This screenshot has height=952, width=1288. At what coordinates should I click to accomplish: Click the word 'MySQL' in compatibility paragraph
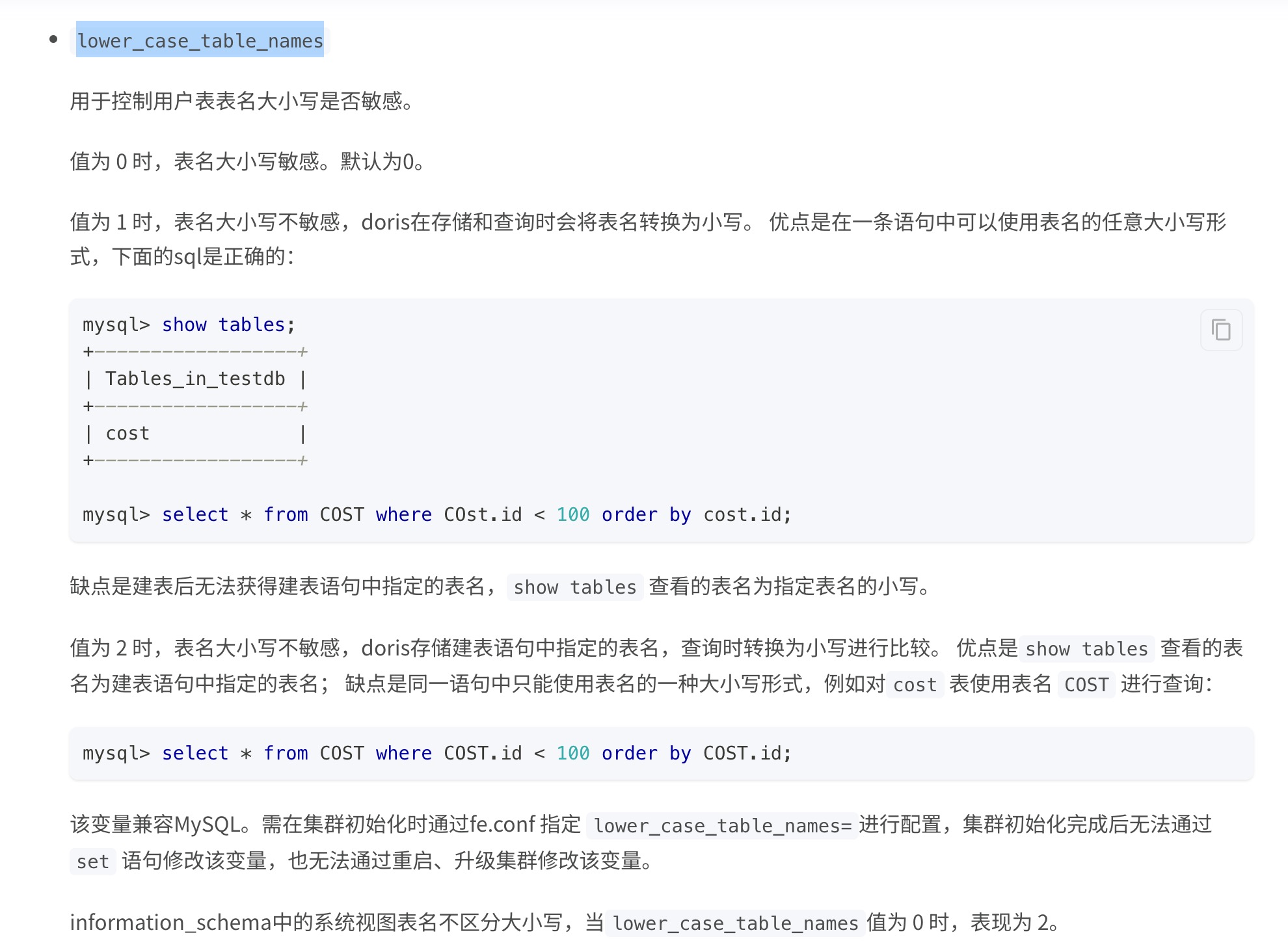(x=207, y=825)
